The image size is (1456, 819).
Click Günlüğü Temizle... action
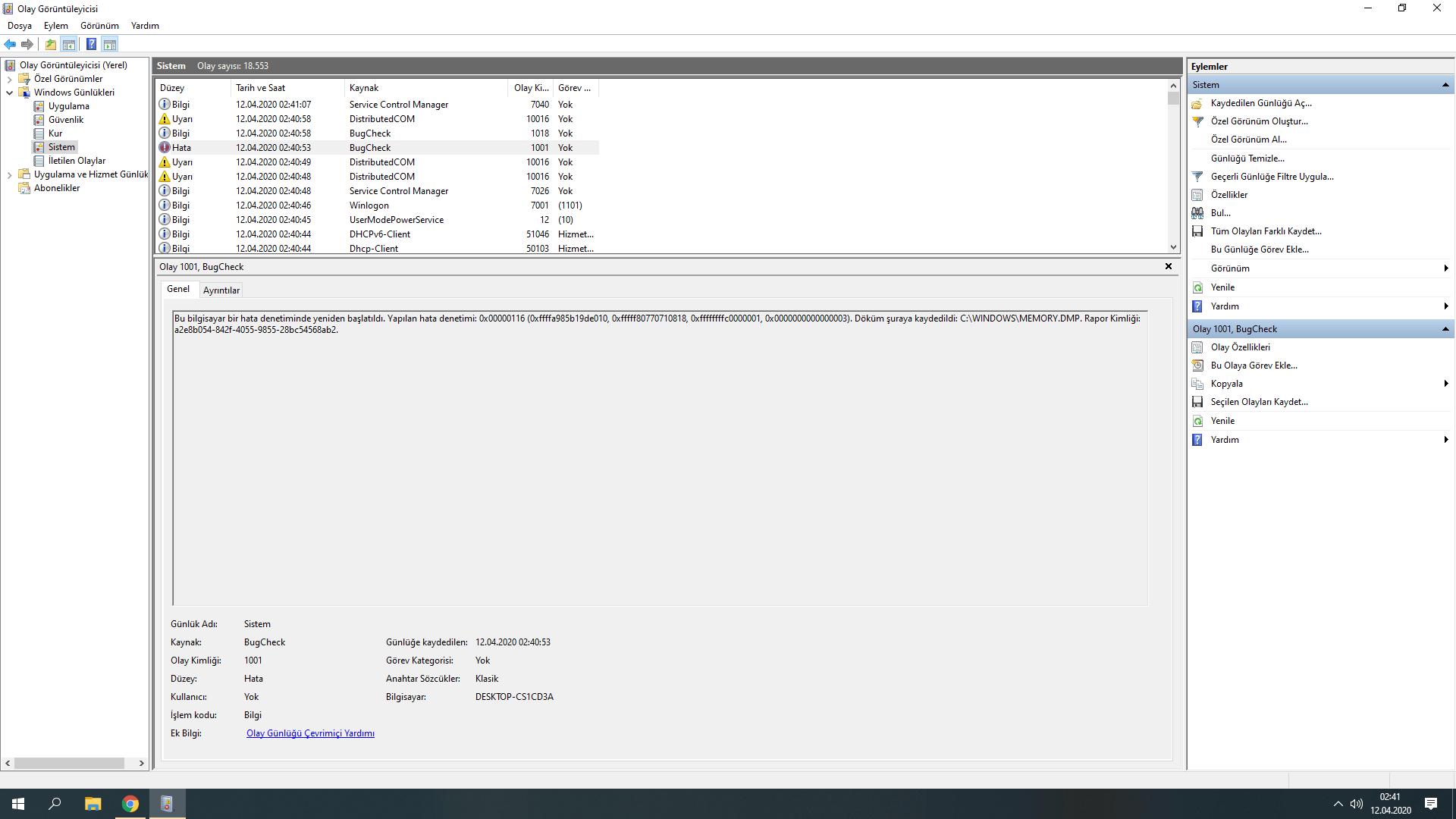point(1247,158)
